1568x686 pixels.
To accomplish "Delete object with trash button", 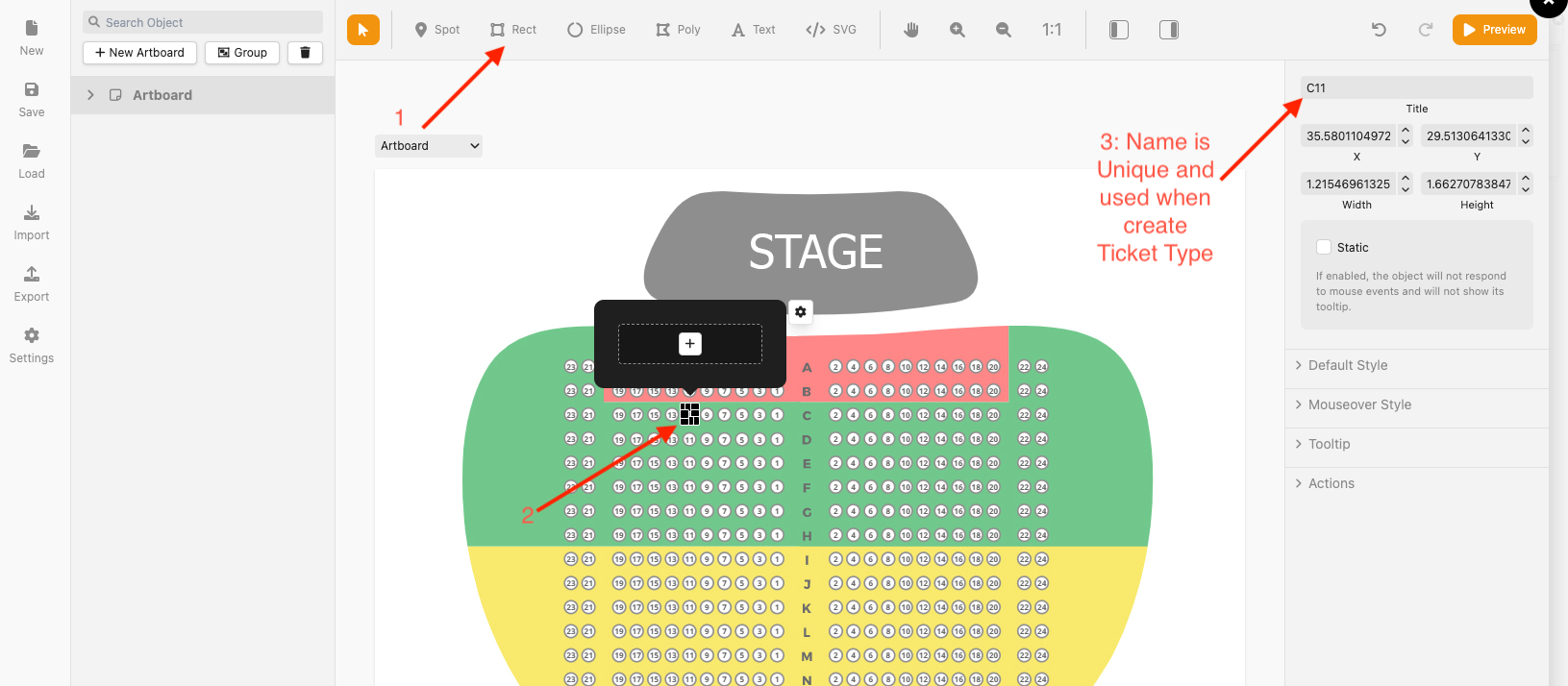I will [305, 53].
